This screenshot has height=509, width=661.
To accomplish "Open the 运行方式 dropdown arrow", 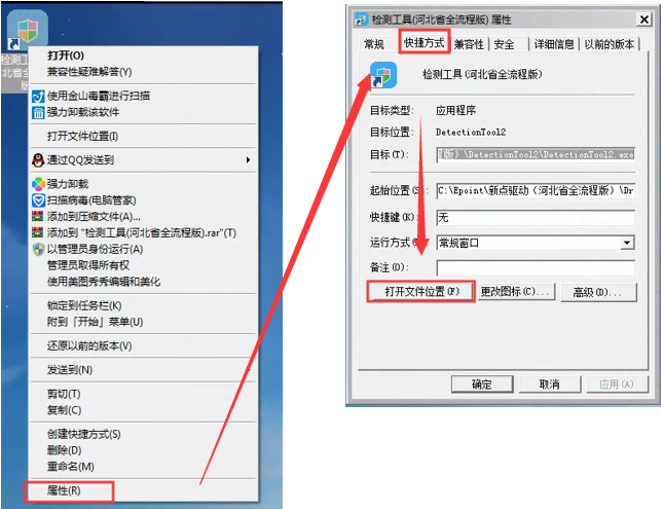I will [x=627, y=243].
